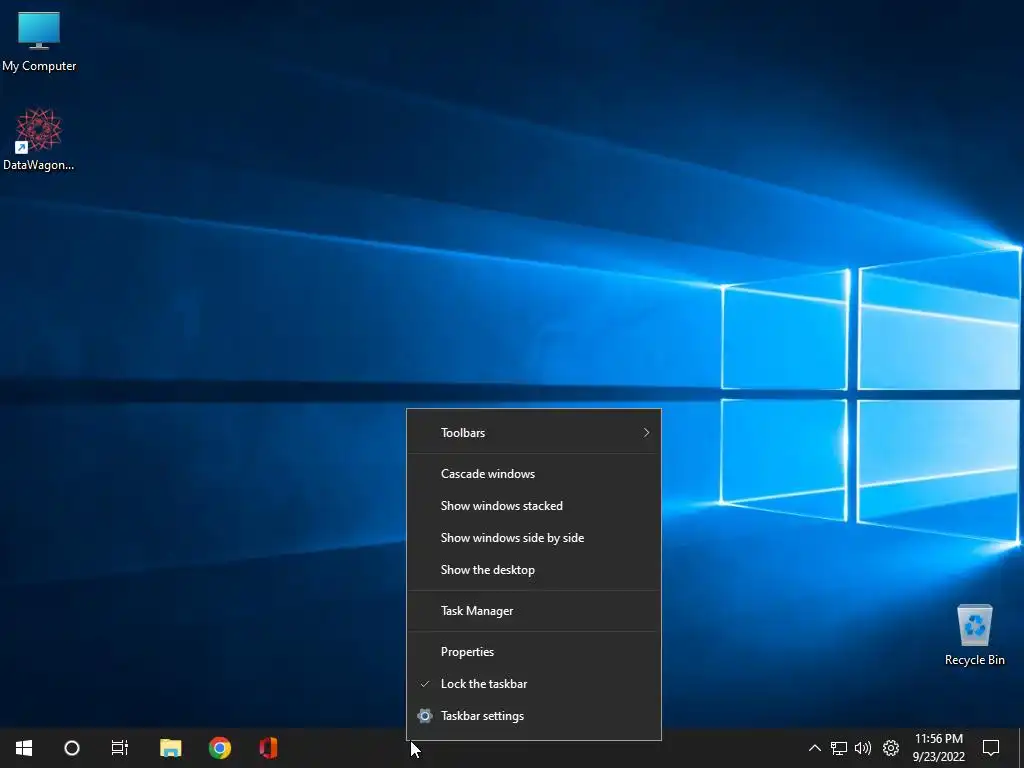The height and width of the screenshot is (768, 1024).
Task: Select the Recycle Bin desktop icon
Action: point(974,635)
